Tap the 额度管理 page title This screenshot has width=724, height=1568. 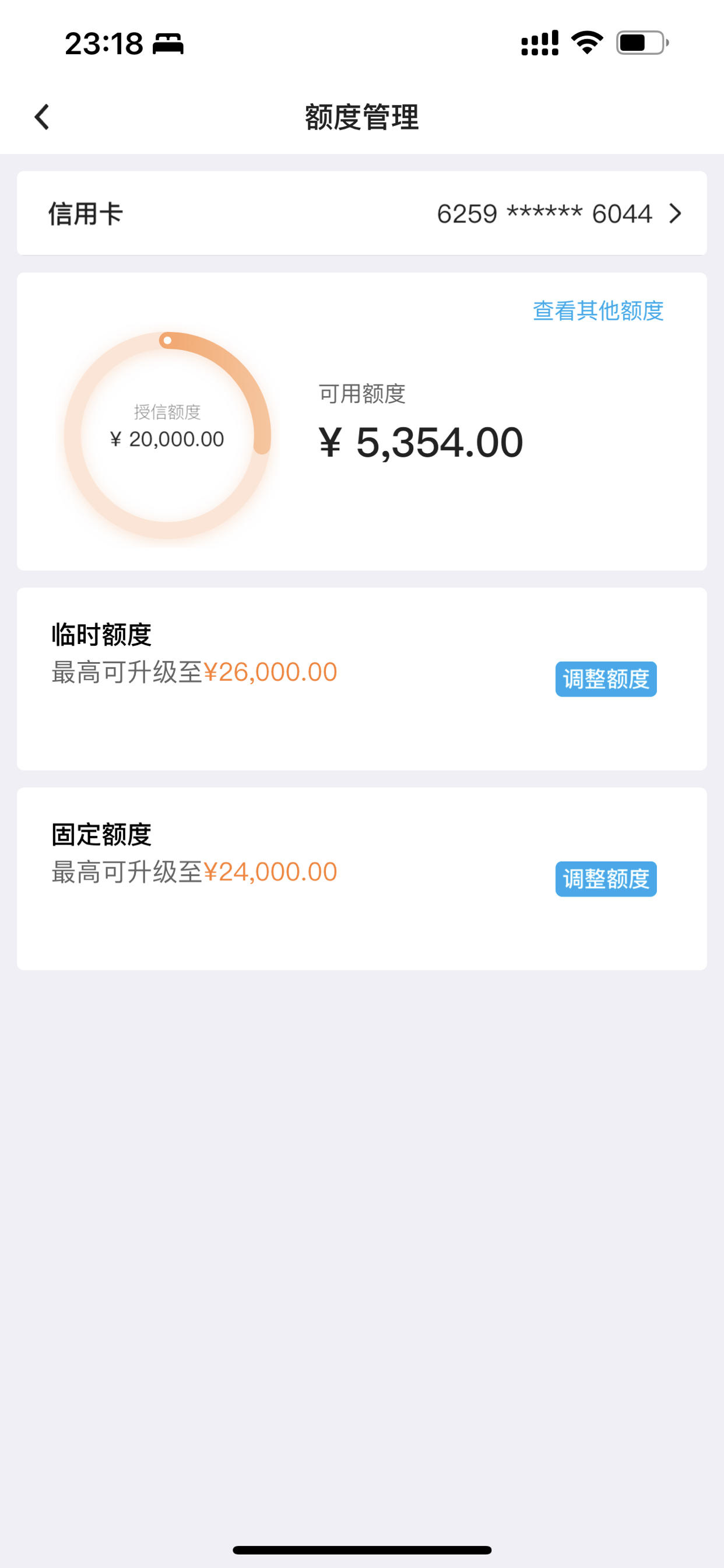point(362,117)
